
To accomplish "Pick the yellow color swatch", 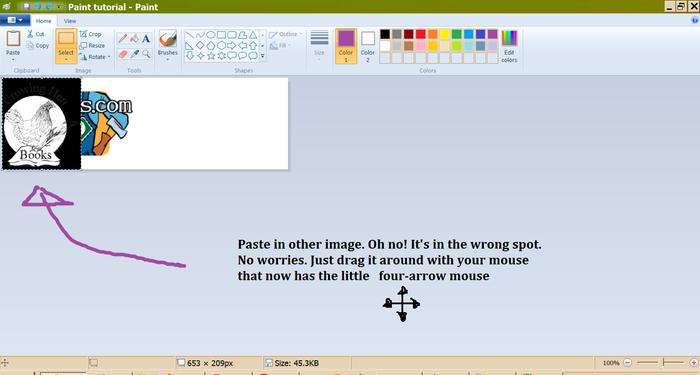I will coord(445,34).
